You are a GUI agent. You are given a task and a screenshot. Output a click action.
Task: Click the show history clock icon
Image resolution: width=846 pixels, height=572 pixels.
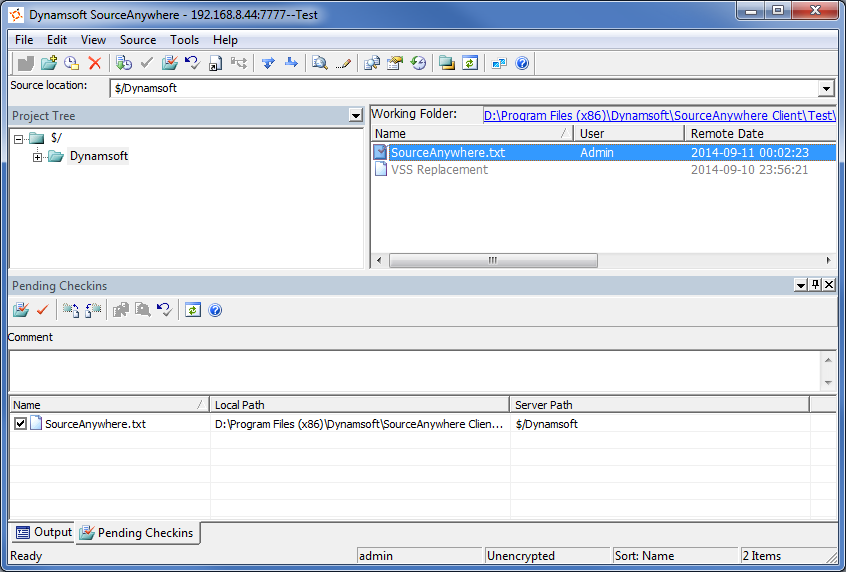(x=418, y=63)
